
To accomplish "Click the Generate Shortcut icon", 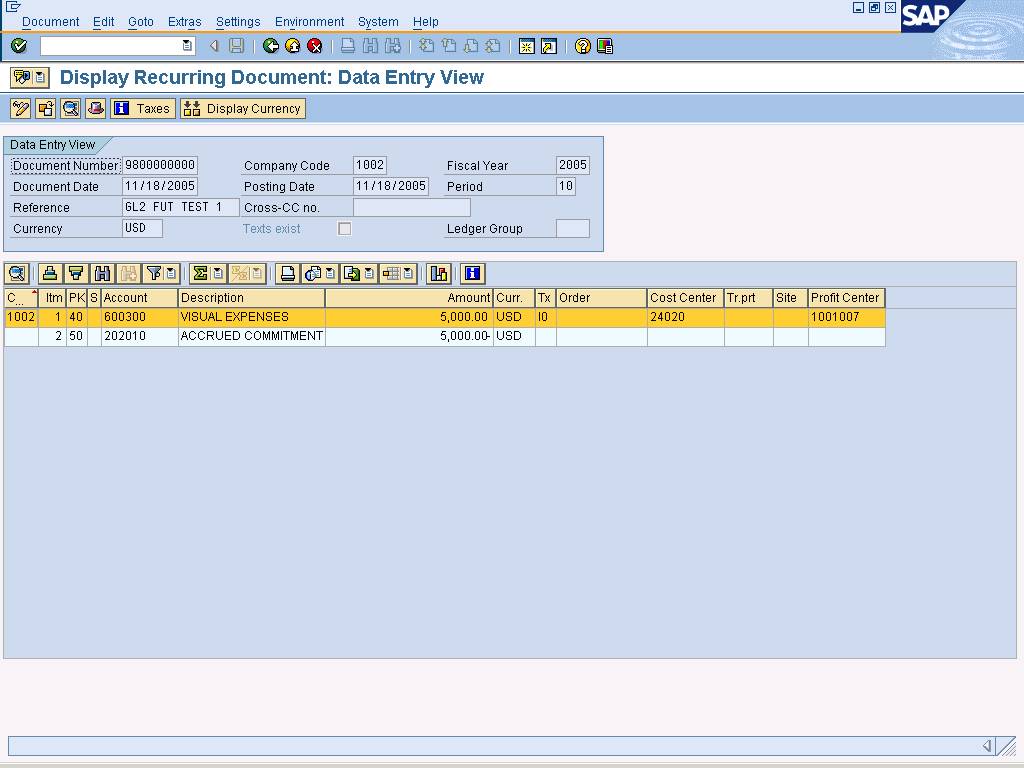I will coord(549,46).
